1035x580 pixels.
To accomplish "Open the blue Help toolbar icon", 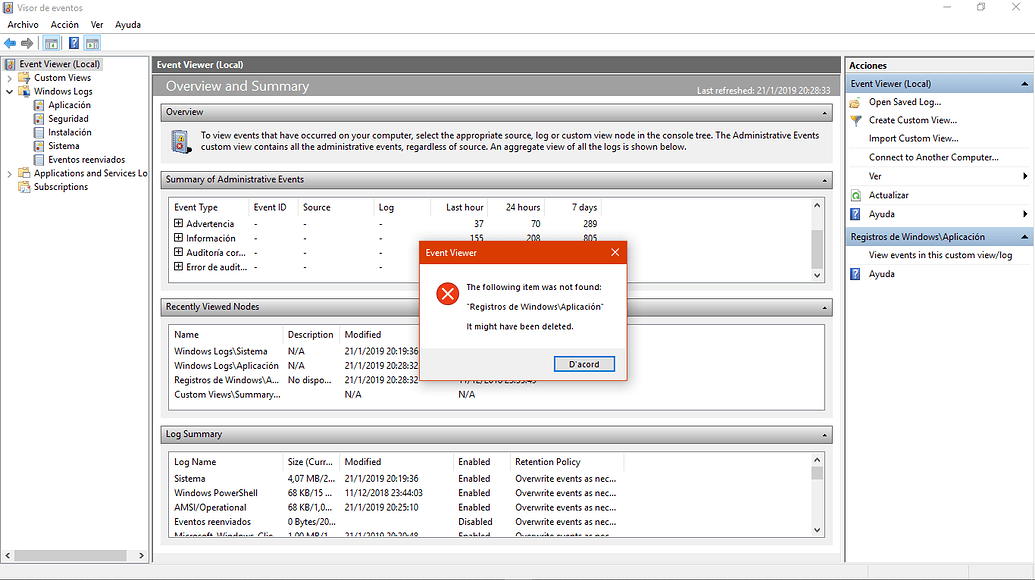I will [74, 44].
